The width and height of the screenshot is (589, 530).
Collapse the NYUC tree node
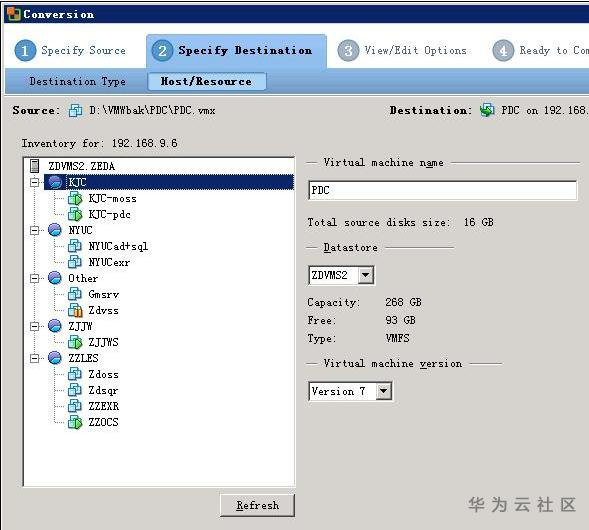coord(35,230)
